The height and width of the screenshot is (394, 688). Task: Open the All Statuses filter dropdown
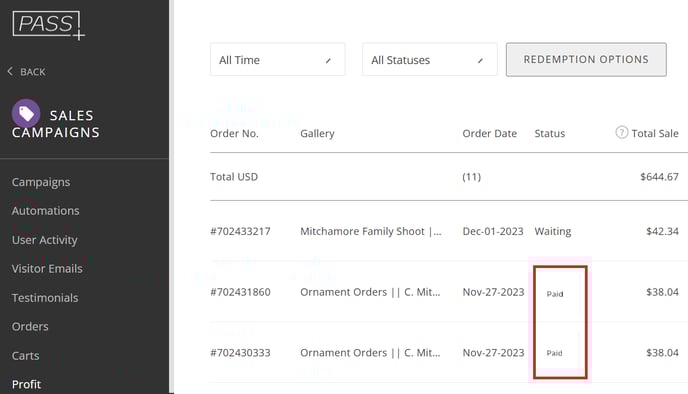click(x=430, y=60)
